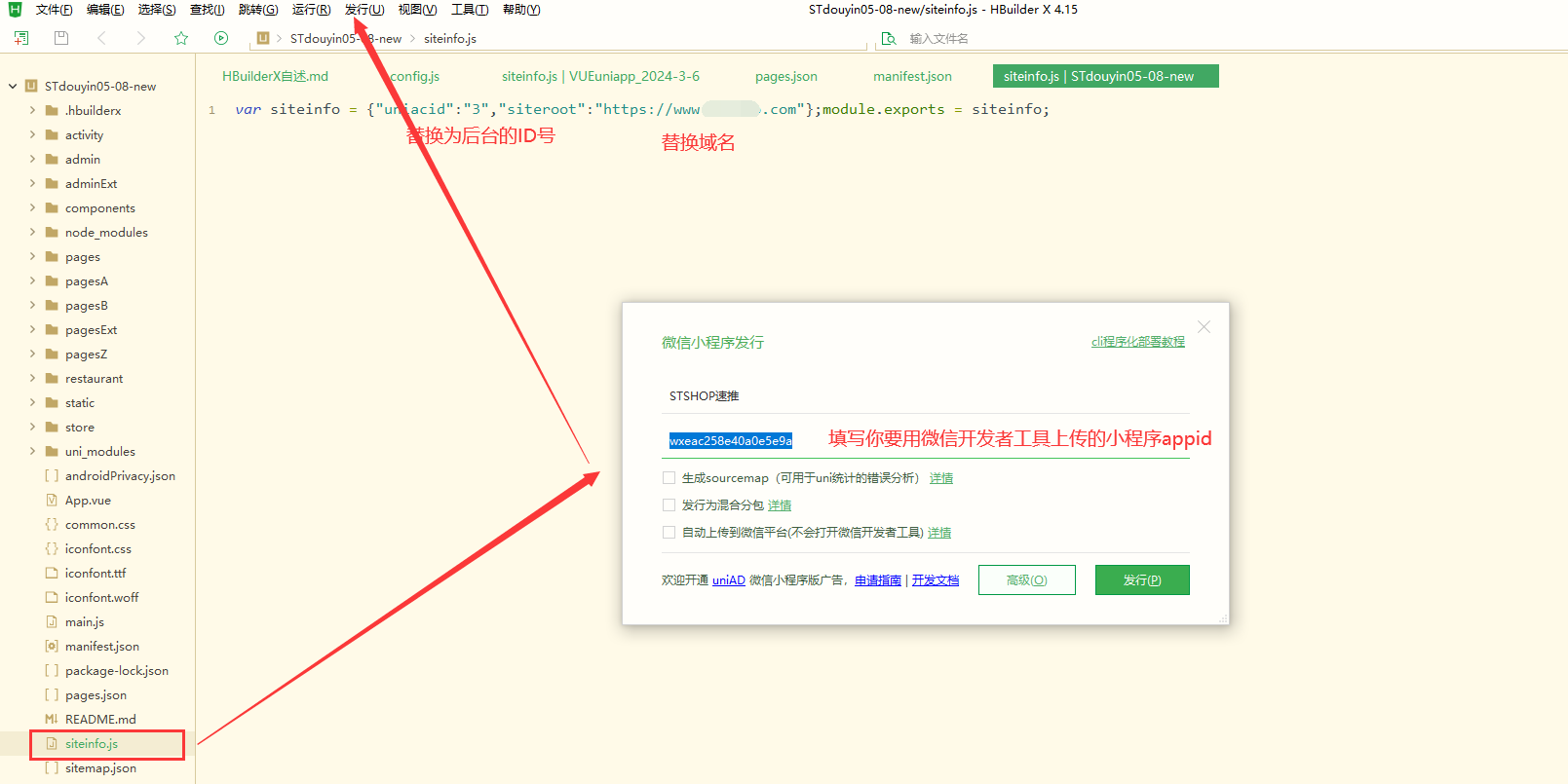Expand the store folder
Screen dimensions: 1568x784
32,427
